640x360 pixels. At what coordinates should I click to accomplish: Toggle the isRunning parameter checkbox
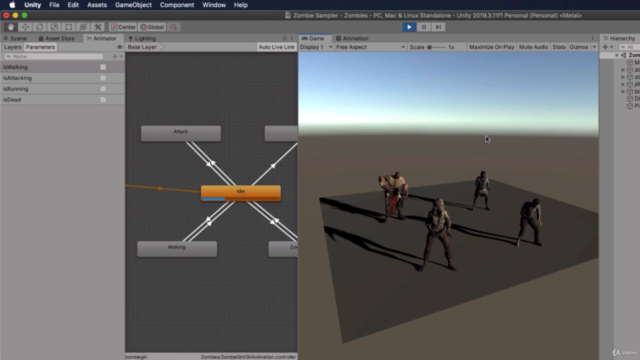(x=103, y=89)
